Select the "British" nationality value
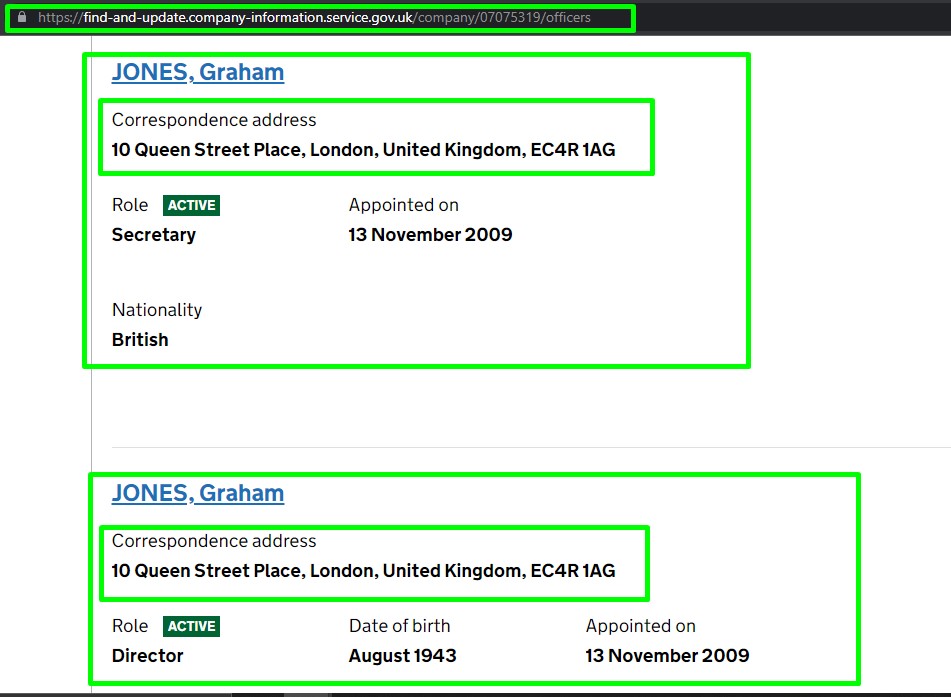Viewport: 951px width, 697px height. [x=140, y=340]
